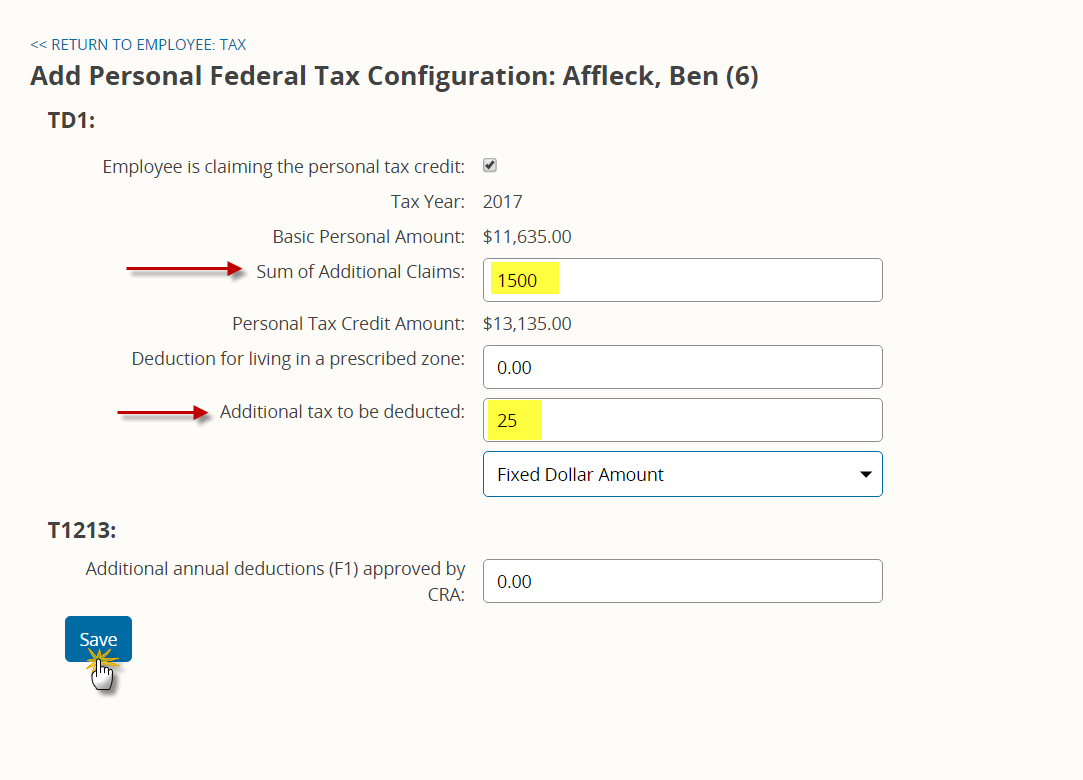Click the prescribed zone deduction label
Viewport: 1083px width, 780px height.
298,359
